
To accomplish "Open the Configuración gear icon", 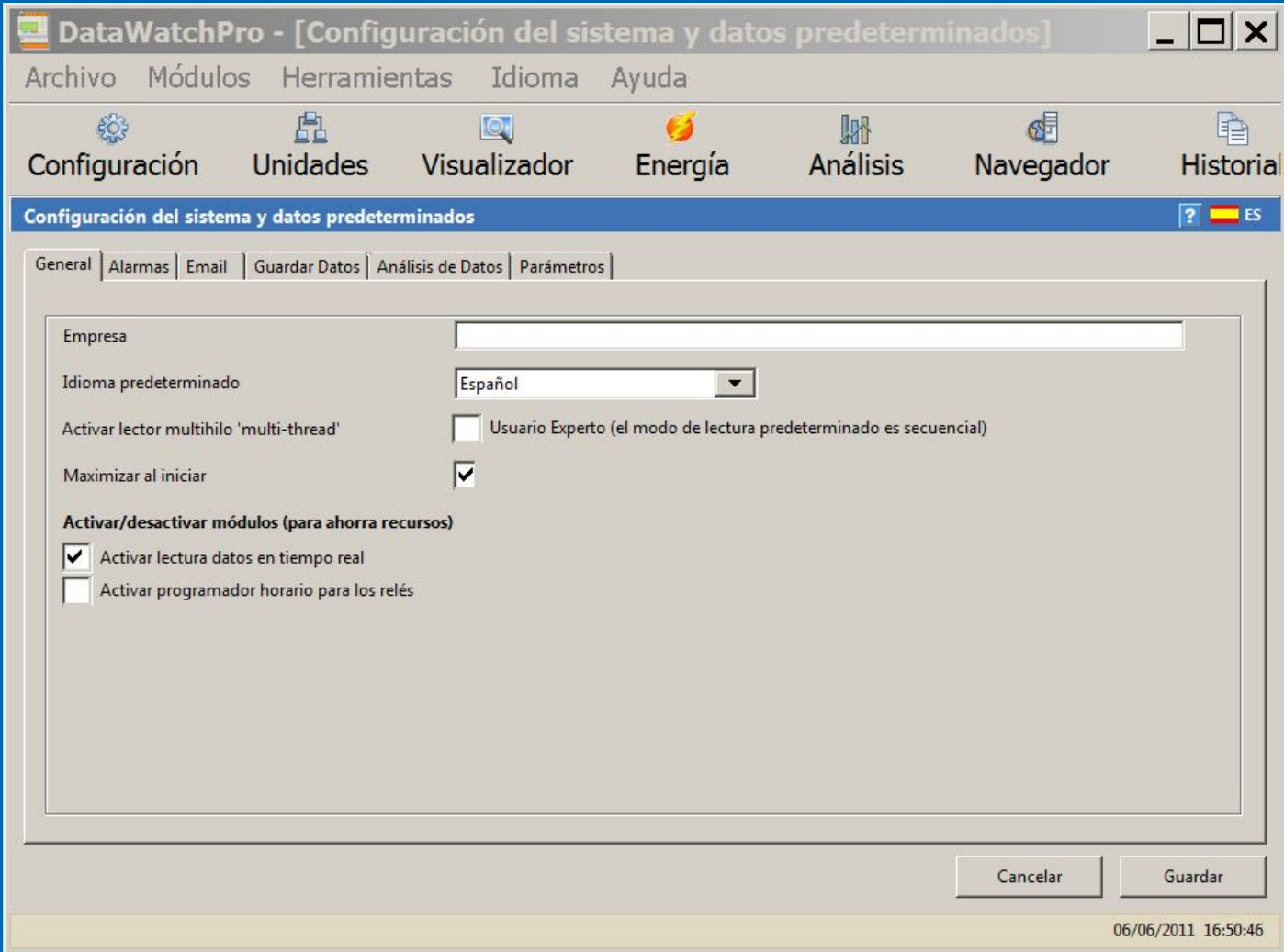I will (x=113, y=129).
